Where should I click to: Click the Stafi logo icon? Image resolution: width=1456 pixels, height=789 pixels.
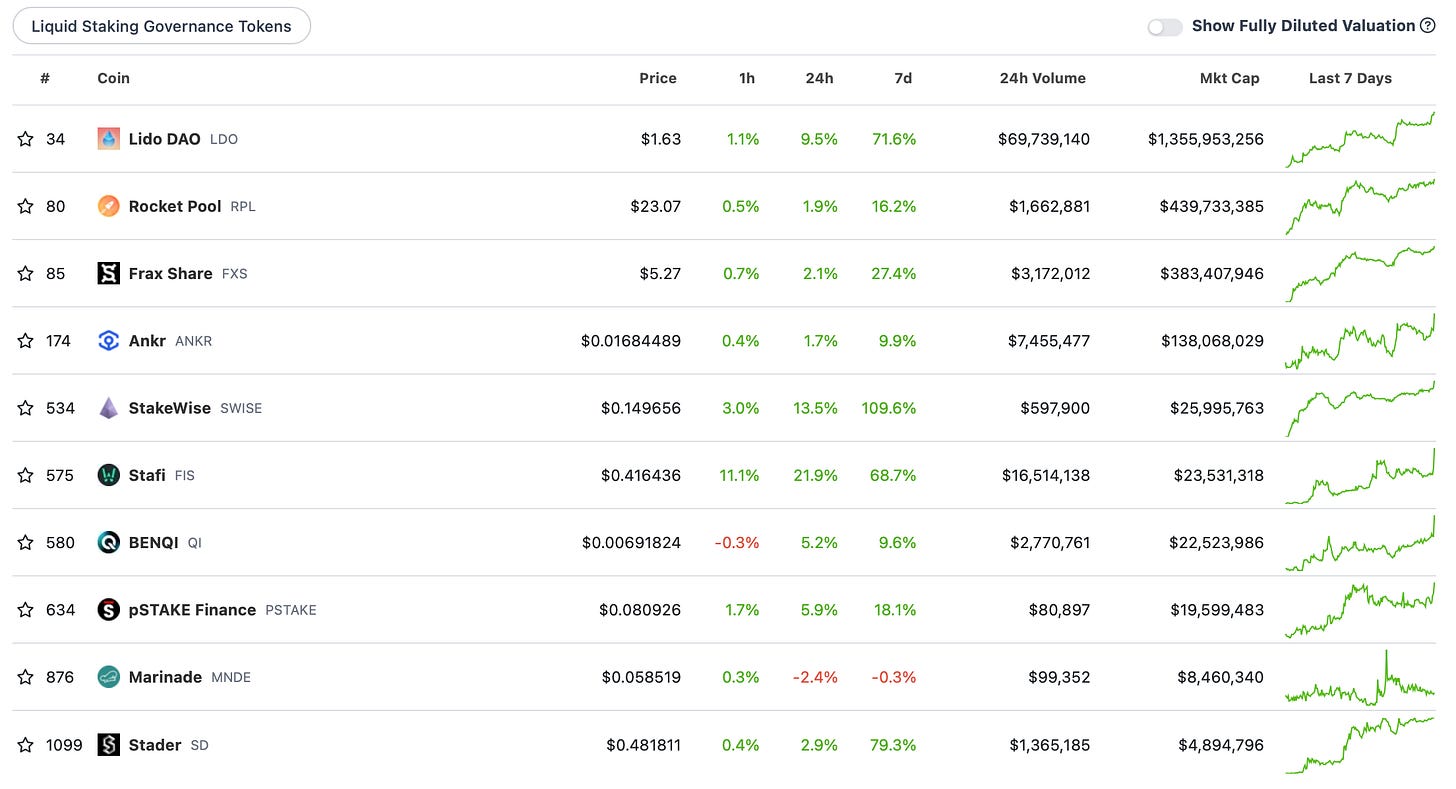109,475
